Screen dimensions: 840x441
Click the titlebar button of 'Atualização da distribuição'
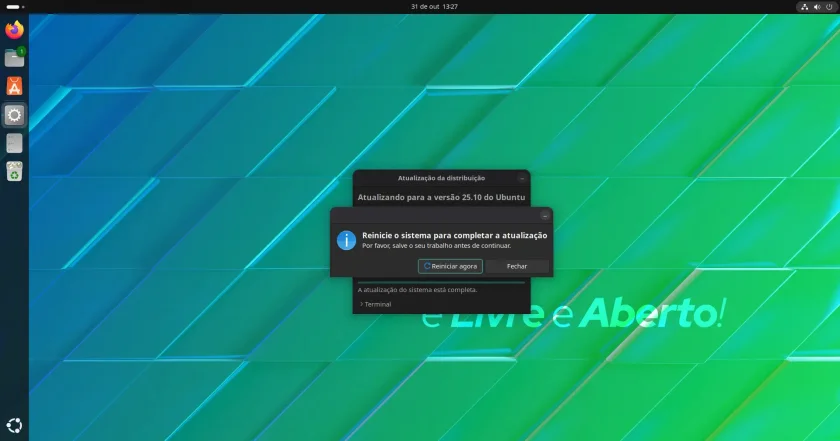point(522,178)
